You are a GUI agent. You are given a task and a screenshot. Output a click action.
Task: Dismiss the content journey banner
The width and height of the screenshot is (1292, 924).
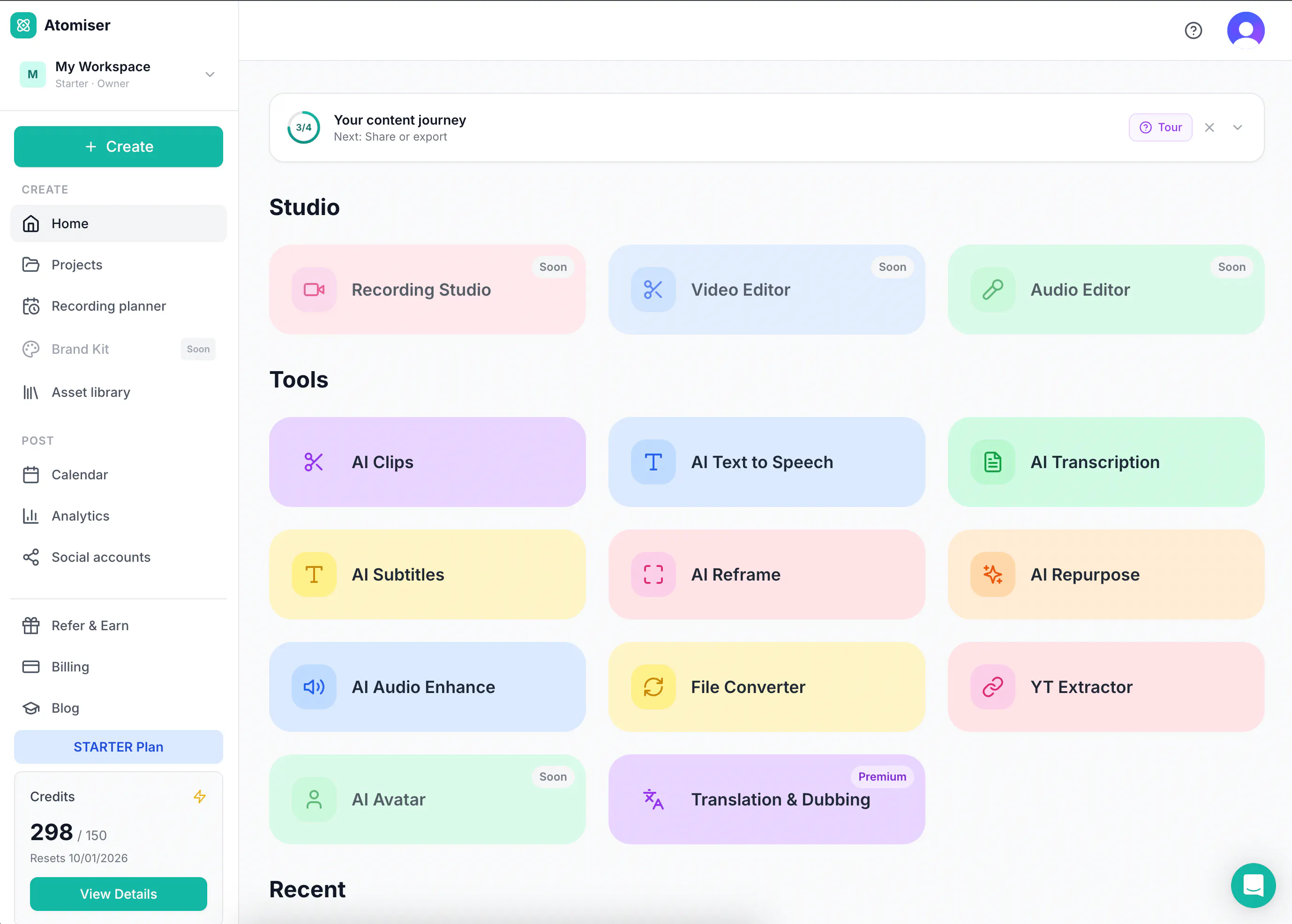click(x=1209, y=127)
